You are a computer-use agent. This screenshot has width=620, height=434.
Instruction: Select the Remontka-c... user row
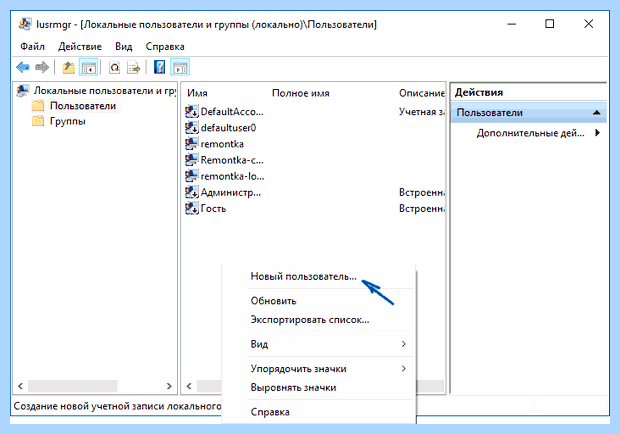point(232,160)
